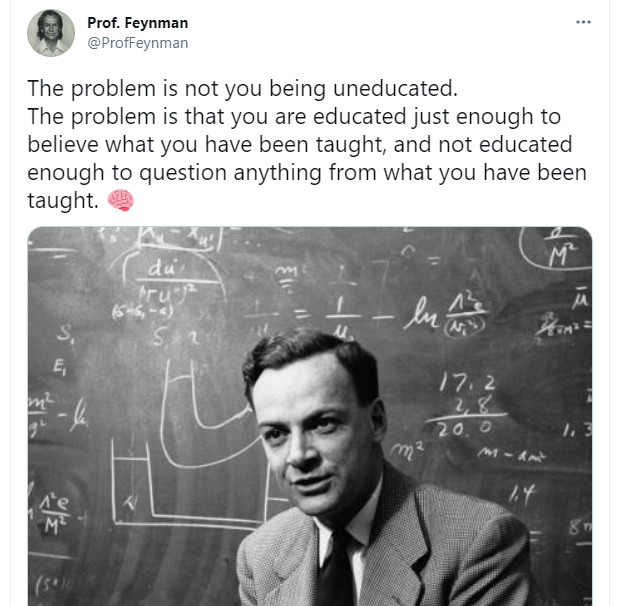Click the Λ²e over M² formula at bottom-left
This screenshot has width=618, height=606.
pos(54,513)
